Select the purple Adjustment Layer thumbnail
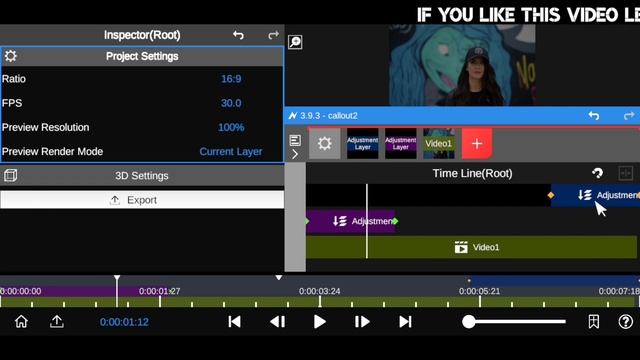Image resolution: width=640 pixels, height=360 pixels. 401,144
